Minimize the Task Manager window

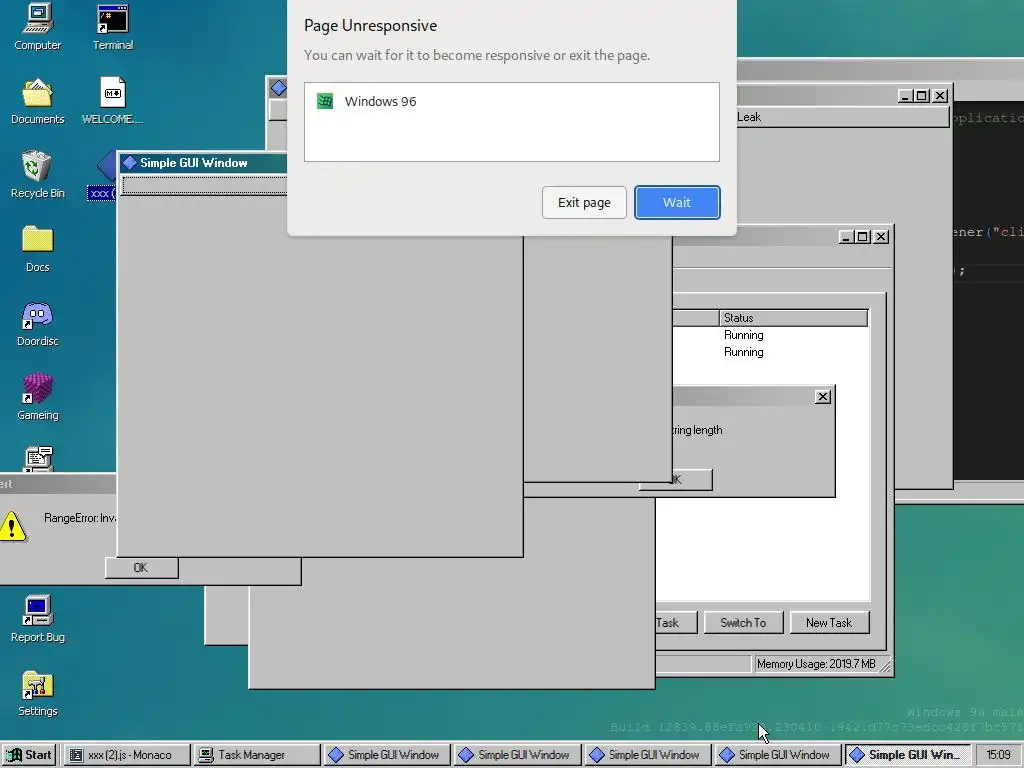point(846,236)
